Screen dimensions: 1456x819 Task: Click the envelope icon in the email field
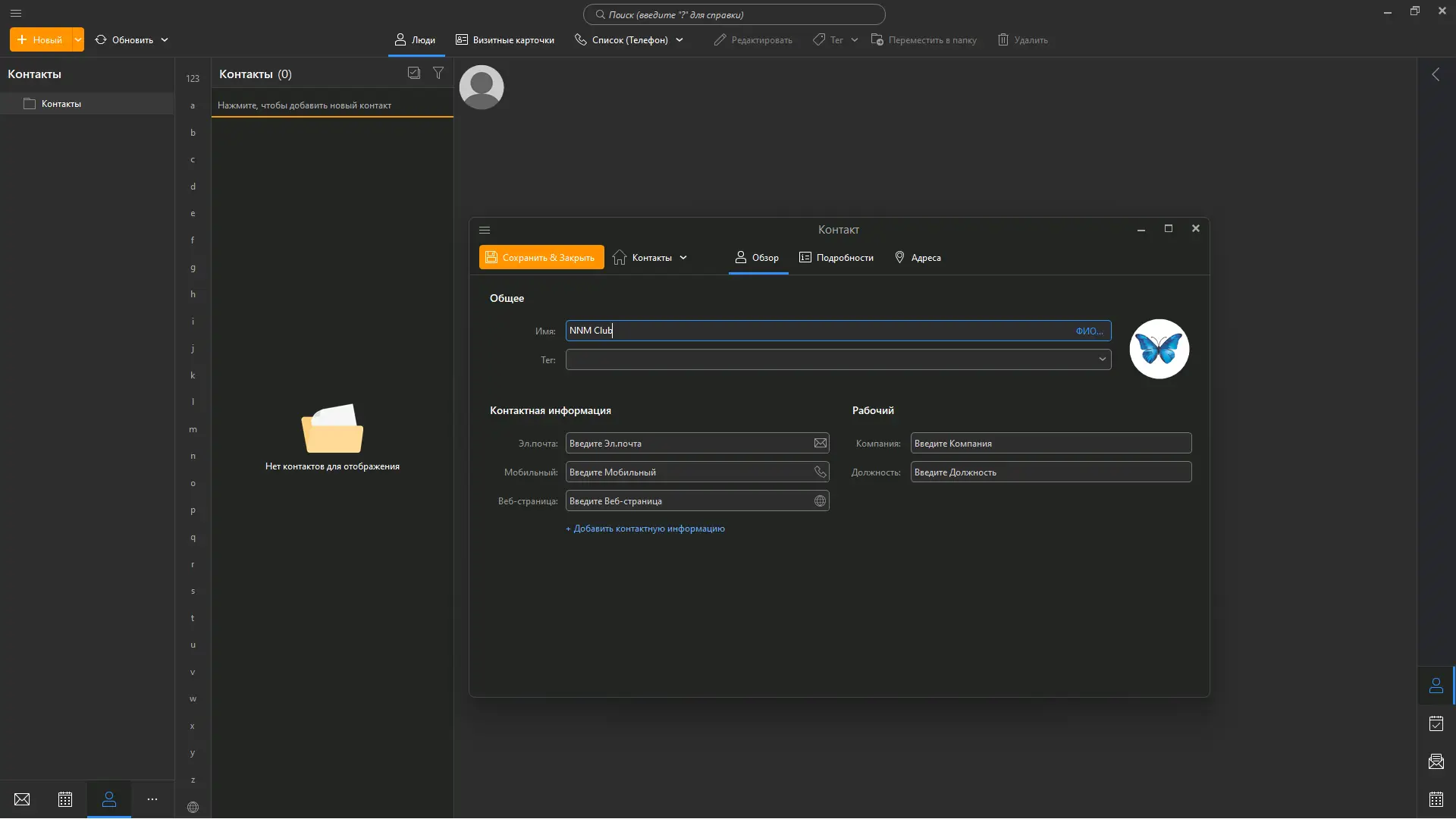(x=820, y=443)
